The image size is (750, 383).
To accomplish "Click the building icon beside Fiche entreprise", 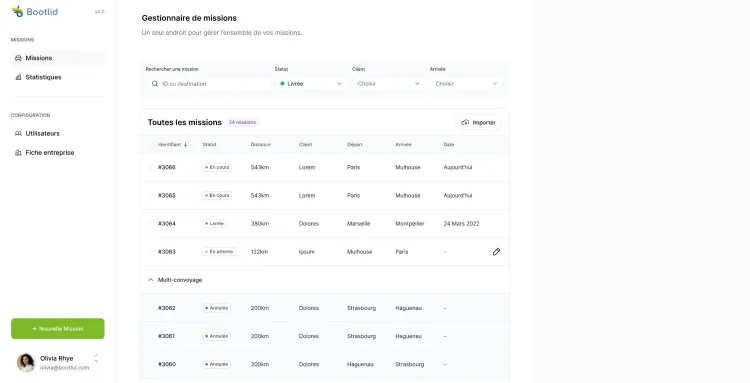I will (x=18, y=153).
